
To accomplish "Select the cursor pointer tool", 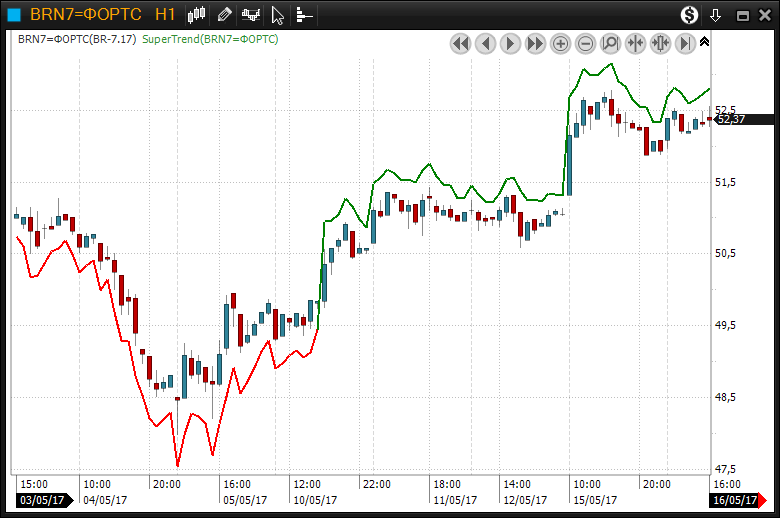I will [278, 14].
